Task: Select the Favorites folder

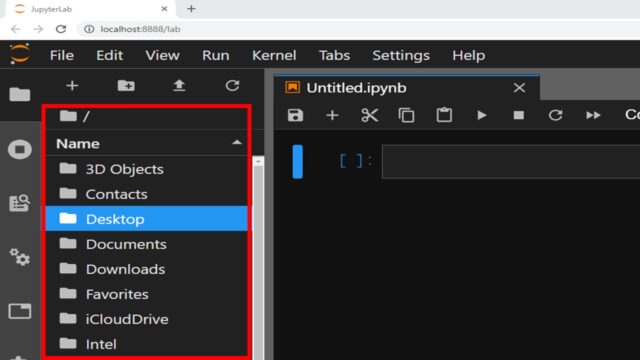Action: point(147,294)
